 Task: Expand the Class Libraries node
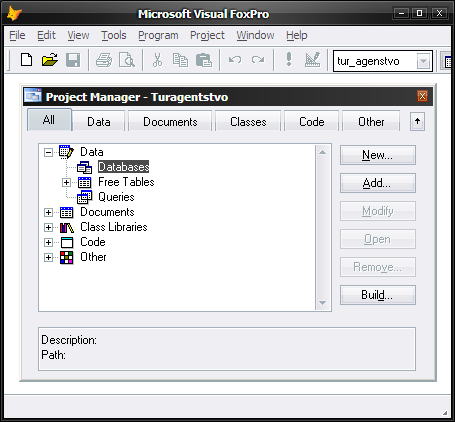[x=48, y=227]
